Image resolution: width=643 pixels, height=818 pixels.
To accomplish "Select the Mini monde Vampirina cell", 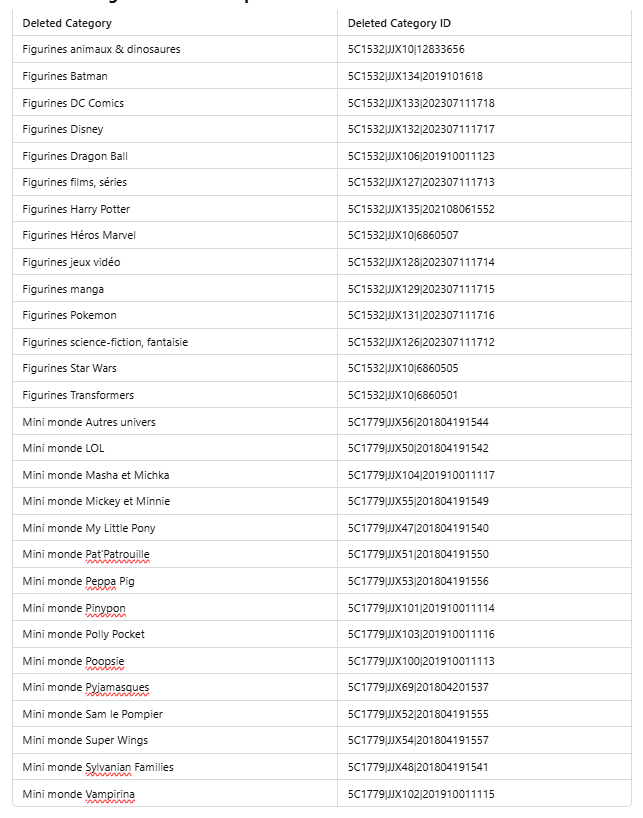I will click(x=78, y=794).
